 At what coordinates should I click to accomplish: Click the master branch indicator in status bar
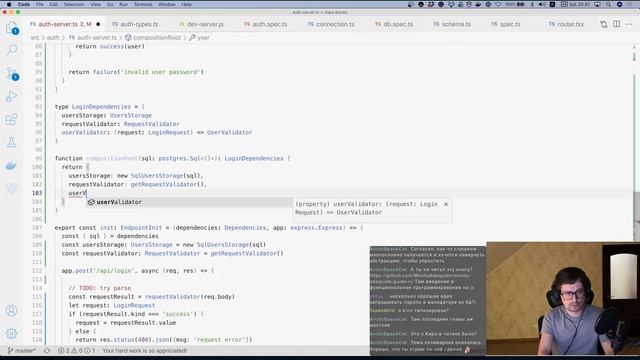point(22,351)
